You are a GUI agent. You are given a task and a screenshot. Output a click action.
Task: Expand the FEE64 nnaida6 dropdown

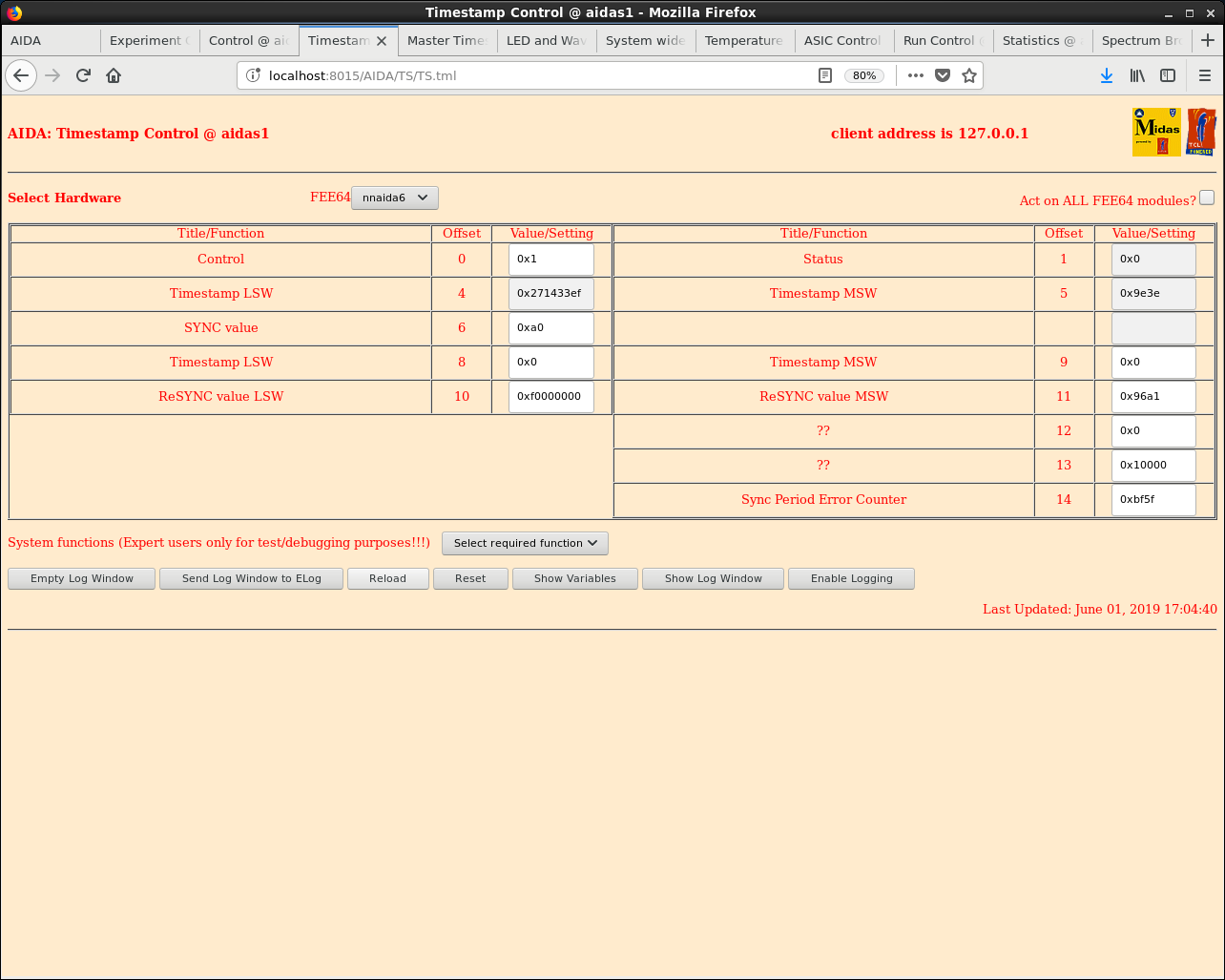395,198
